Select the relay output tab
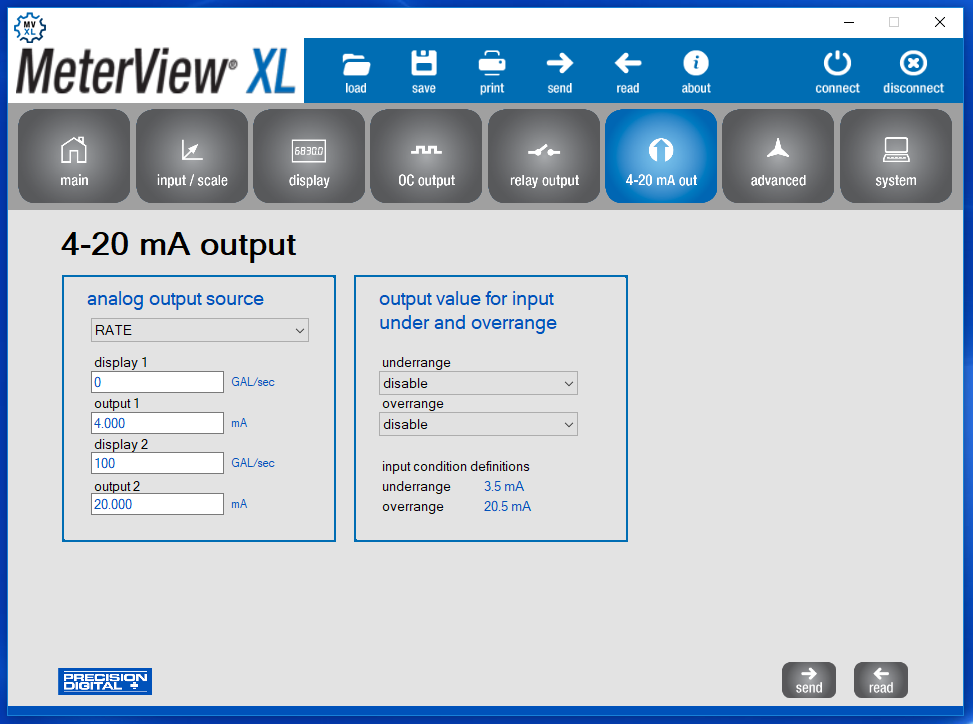 [x=544, y=156]
